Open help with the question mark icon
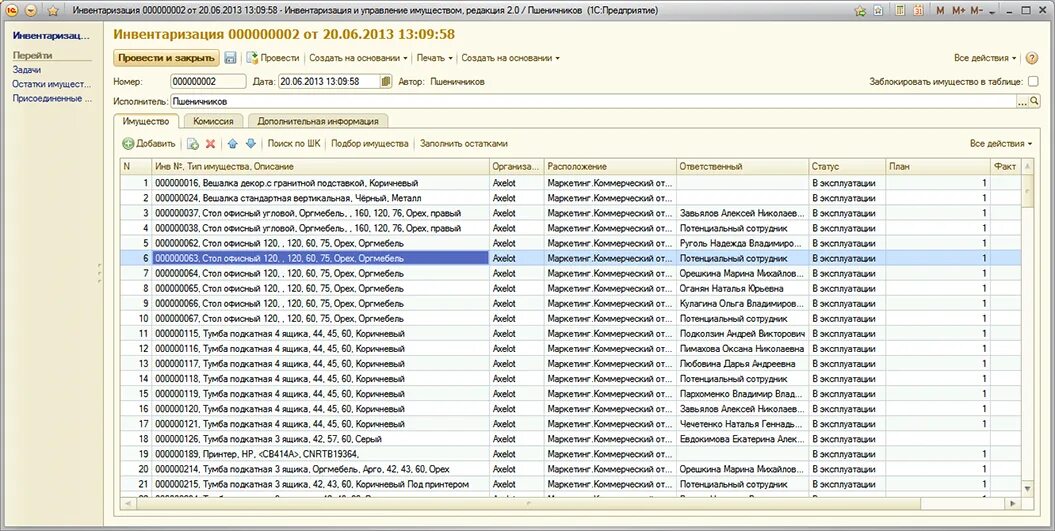 [x=1032, y=58]
